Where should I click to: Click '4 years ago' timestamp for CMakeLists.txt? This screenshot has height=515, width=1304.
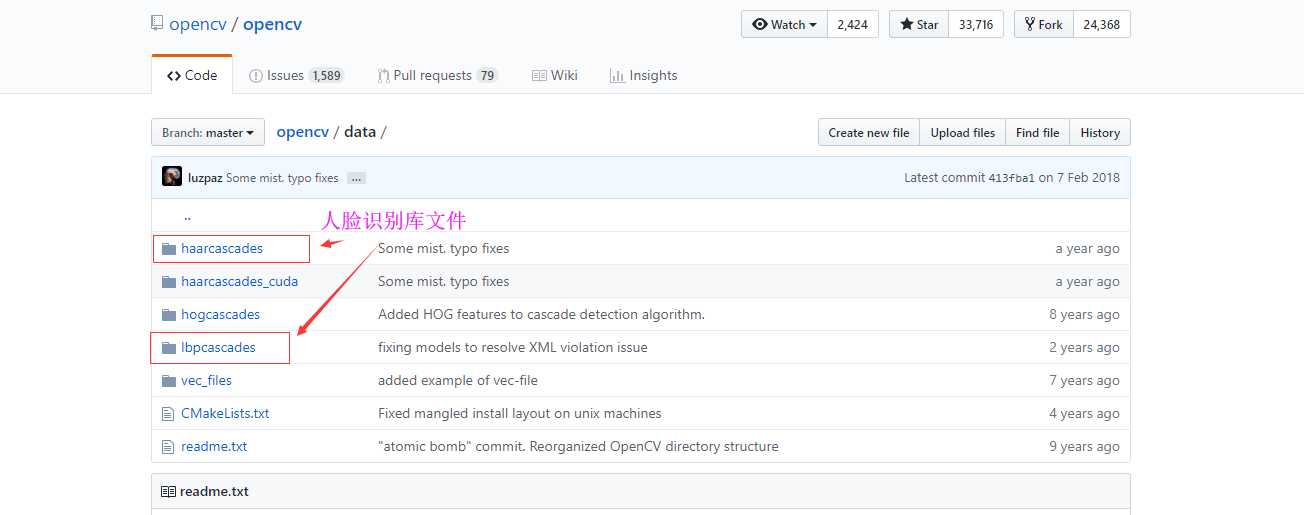1084,413
